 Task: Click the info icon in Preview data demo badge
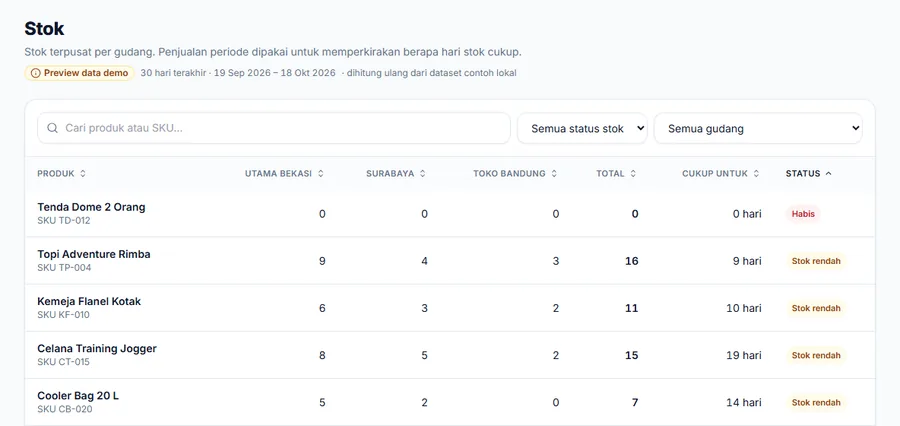pyautogui.click(x=36, y=73)
